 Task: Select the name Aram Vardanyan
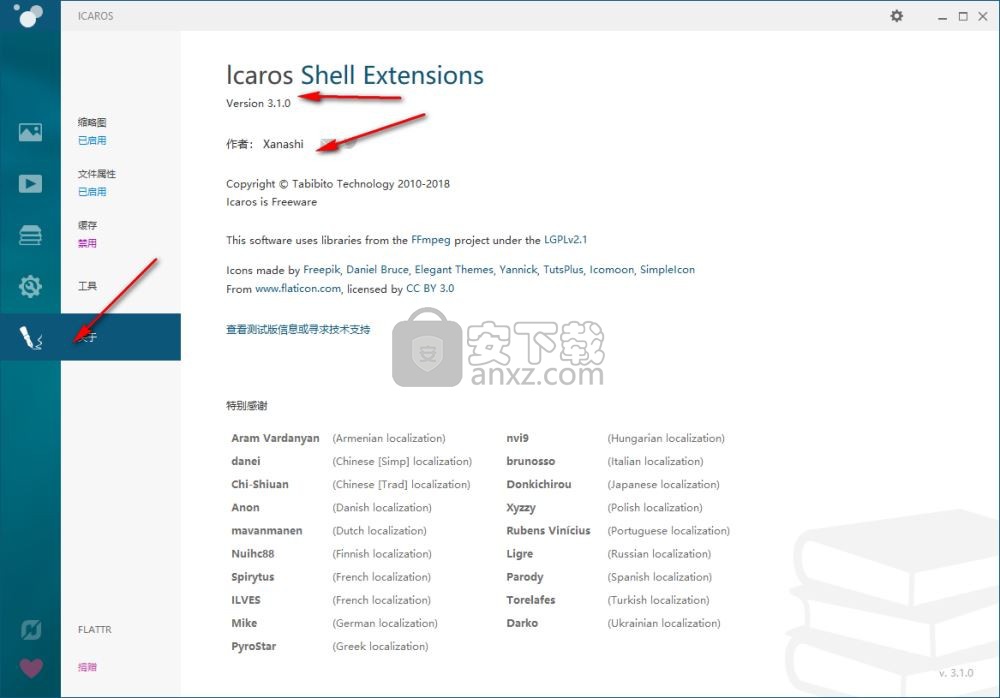coord(275,438)
